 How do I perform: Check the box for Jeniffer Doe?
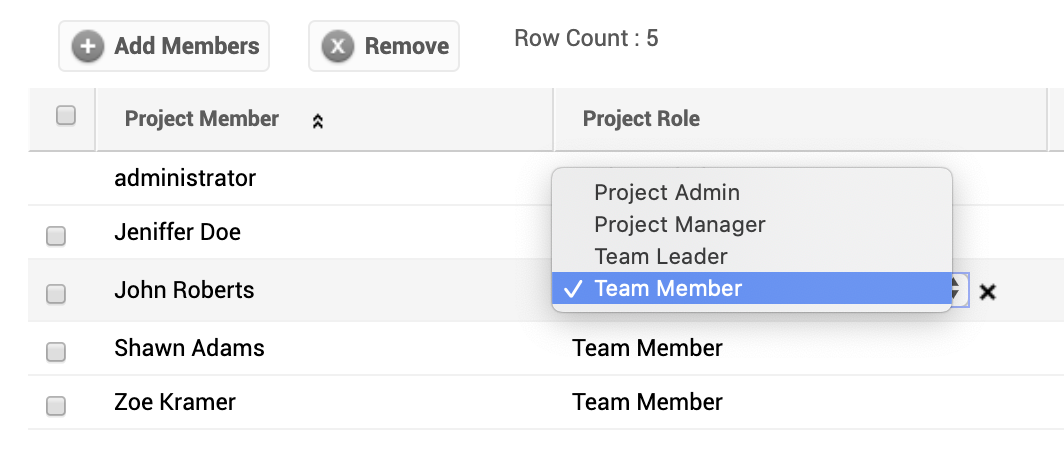tap(56, 236)
